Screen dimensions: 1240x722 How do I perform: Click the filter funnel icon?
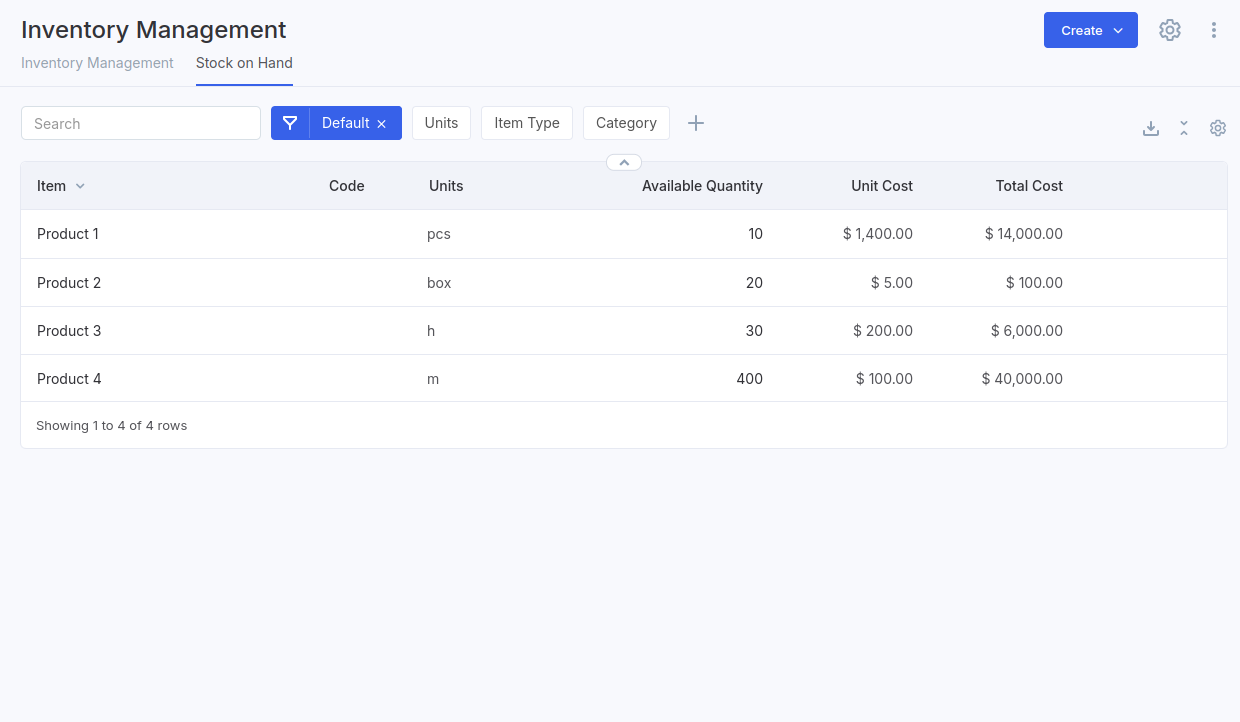[x=290, y=123]
